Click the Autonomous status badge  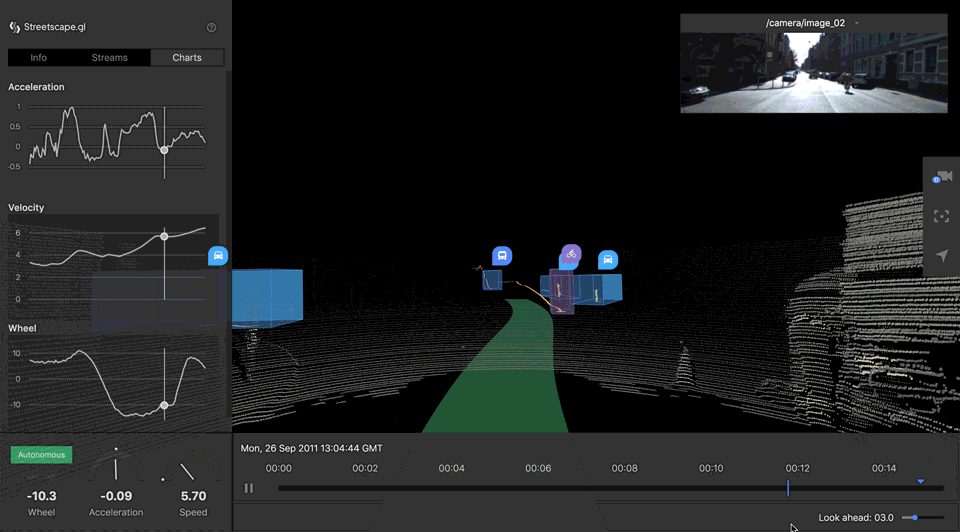pyautogui.click(x=42, y=455)
